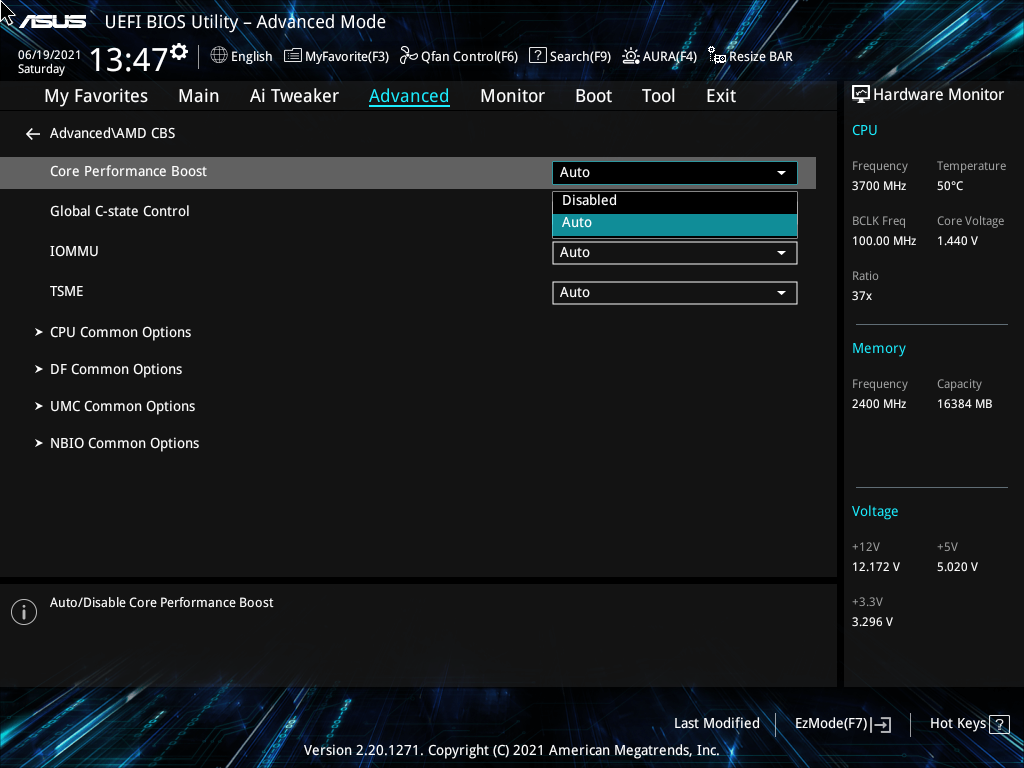The width and height of the screenshot is (1024, 768).
Task: Click the EzMode(F7) button
Action: coord(842,723)
